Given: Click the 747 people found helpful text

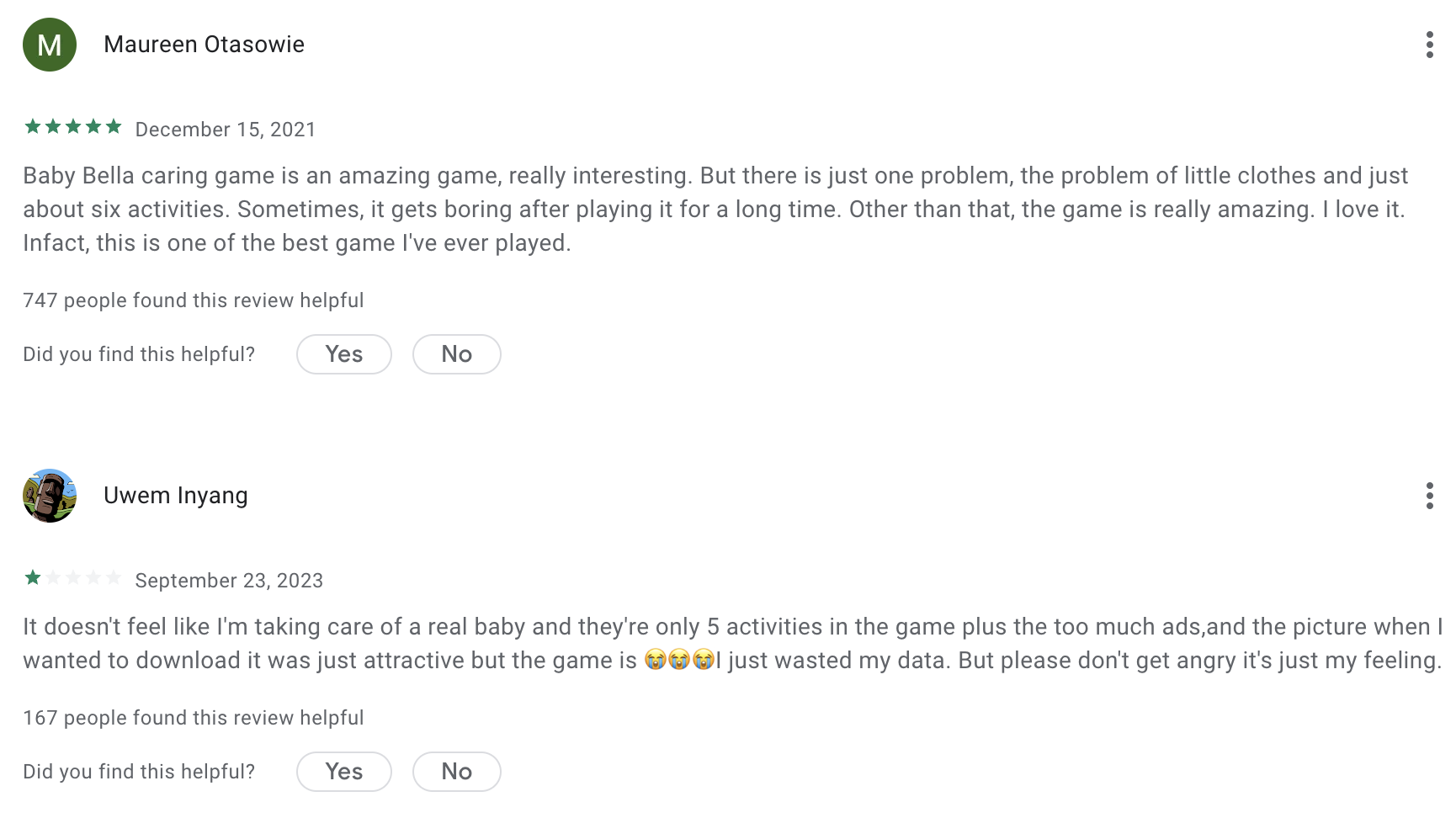Looking at the screenshot, I should (x=194, y=300).
